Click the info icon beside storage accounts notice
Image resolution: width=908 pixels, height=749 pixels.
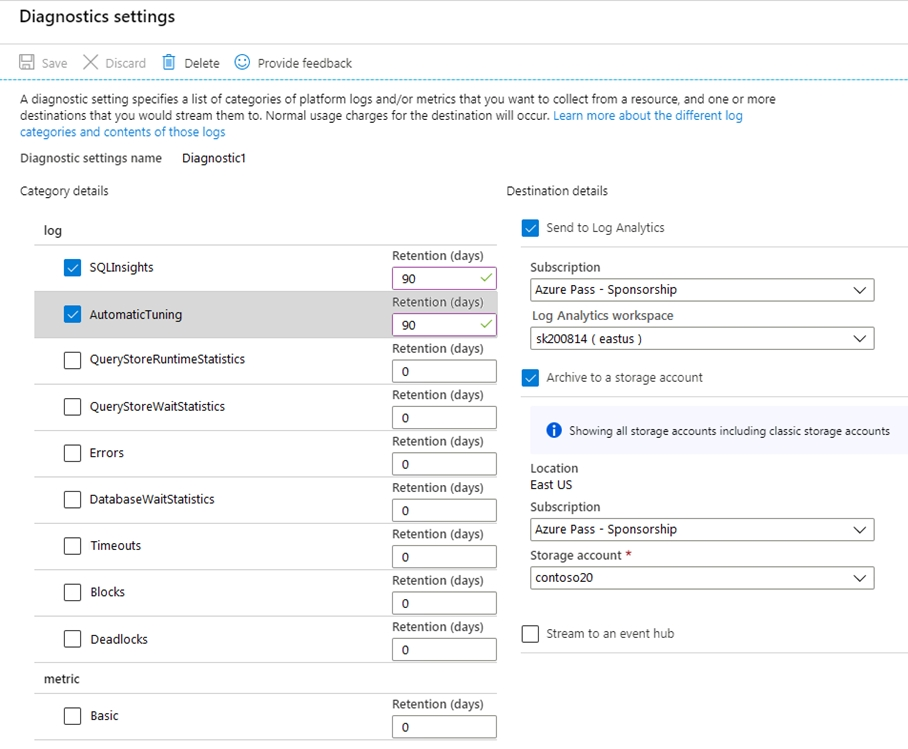pos(553,431)
